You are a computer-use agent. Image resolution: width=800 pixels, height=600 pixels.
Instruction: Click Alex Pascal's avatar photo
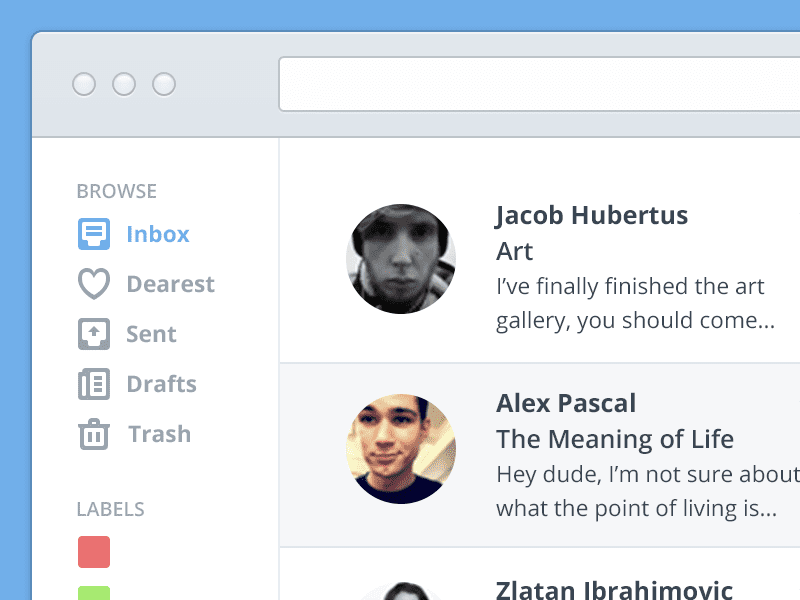401,448
